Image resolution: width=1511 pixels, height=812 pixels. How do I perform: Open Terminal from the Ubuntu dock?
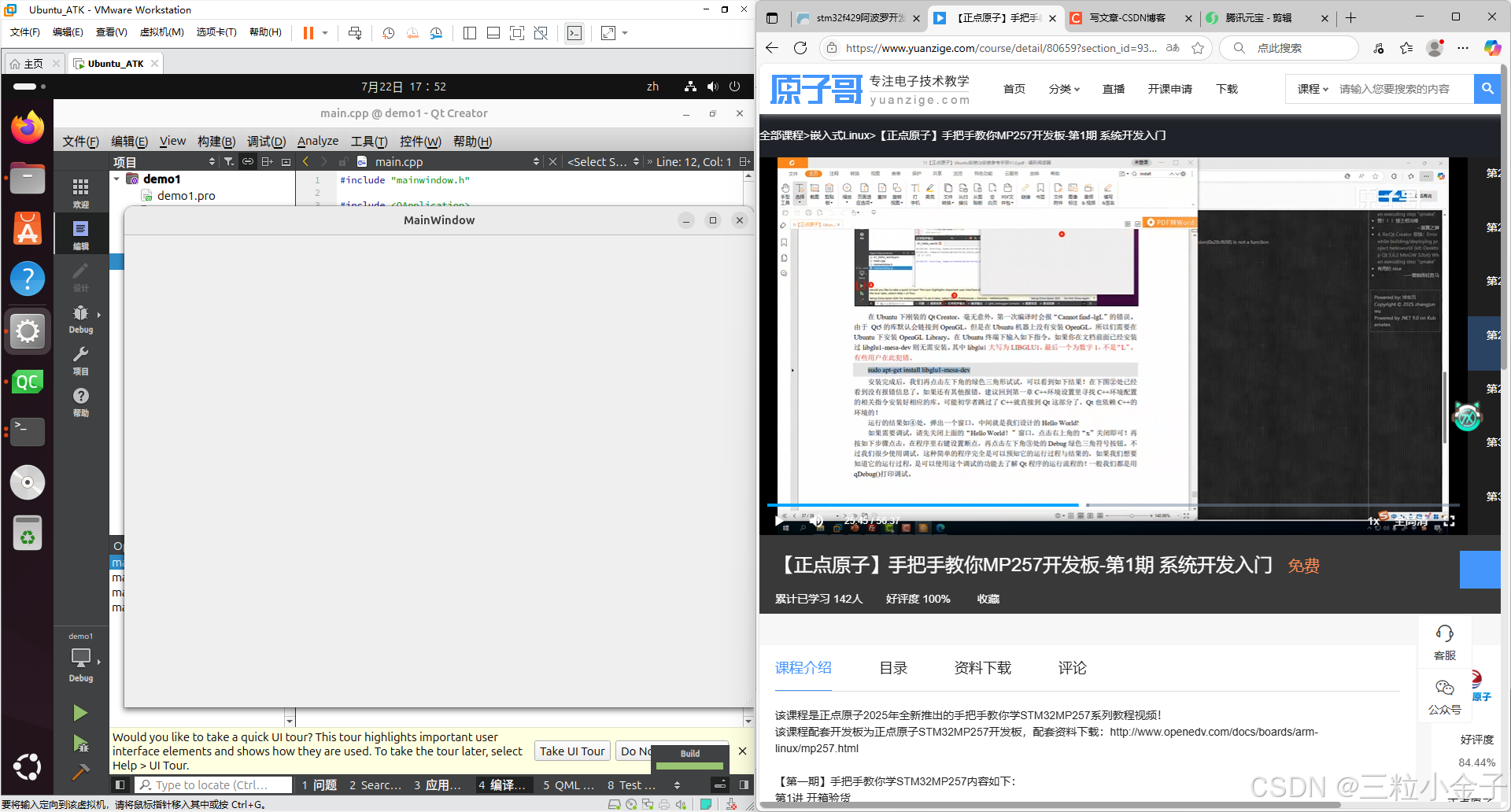tap(28, 431)
